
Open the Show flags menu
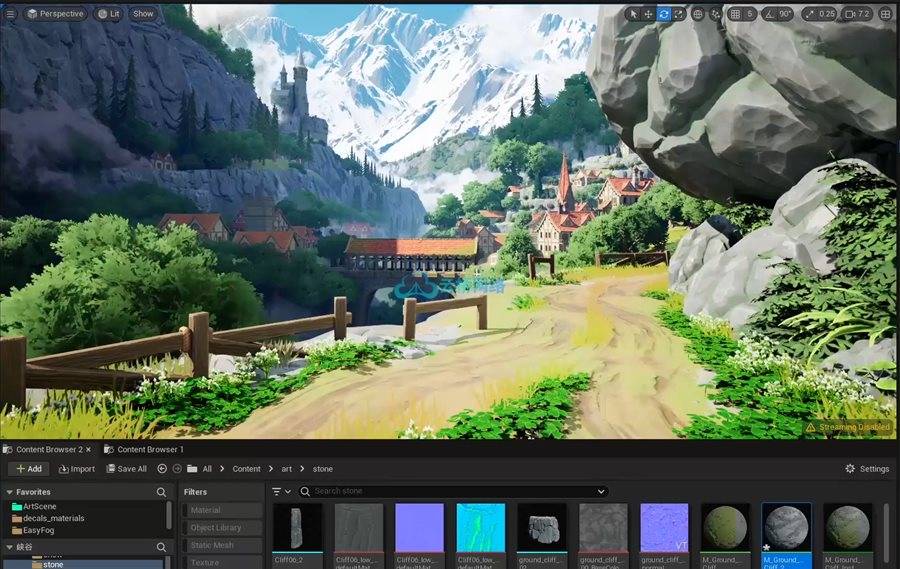pos(143,14)
